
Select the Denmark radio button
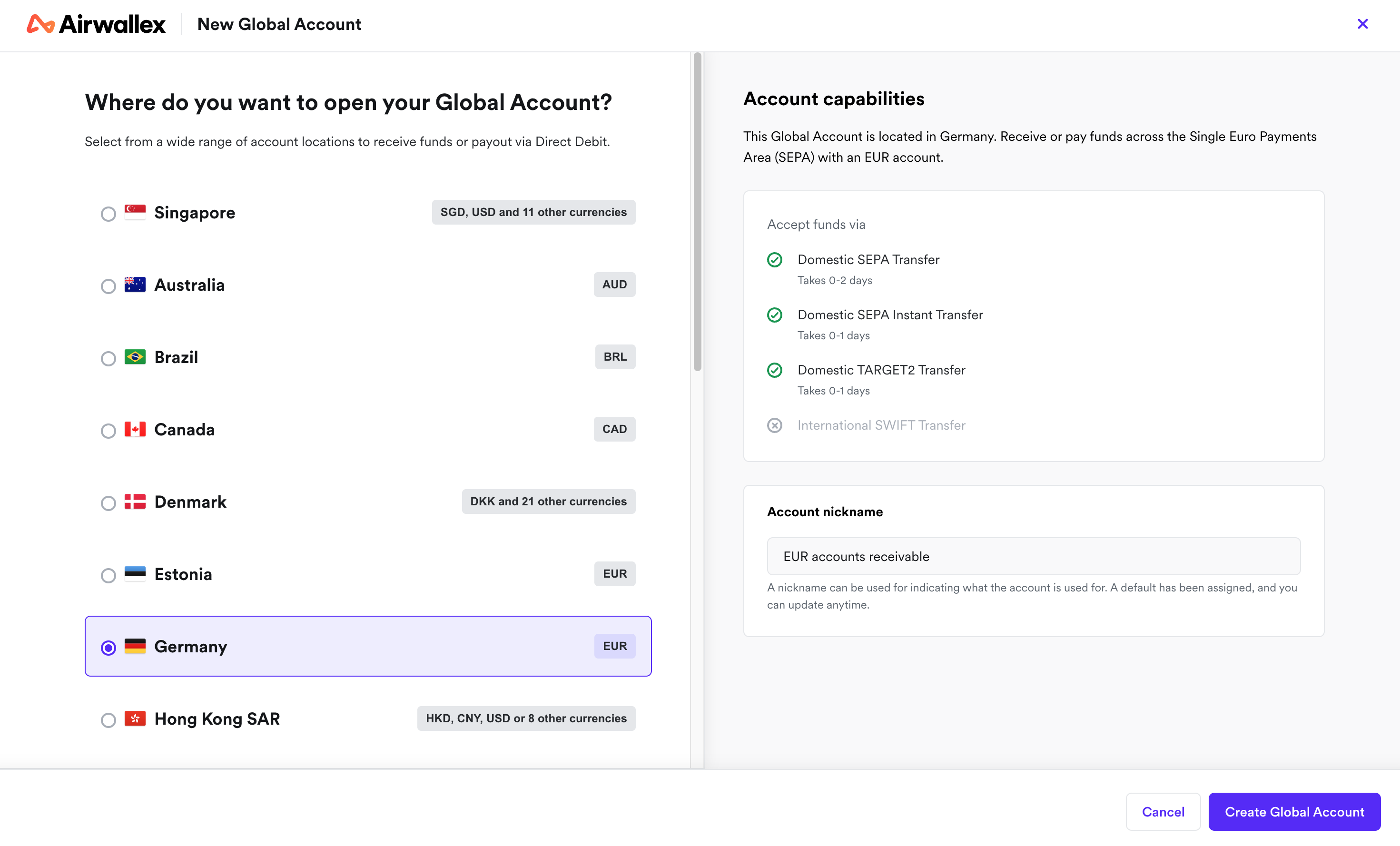(x=108, y=503)
